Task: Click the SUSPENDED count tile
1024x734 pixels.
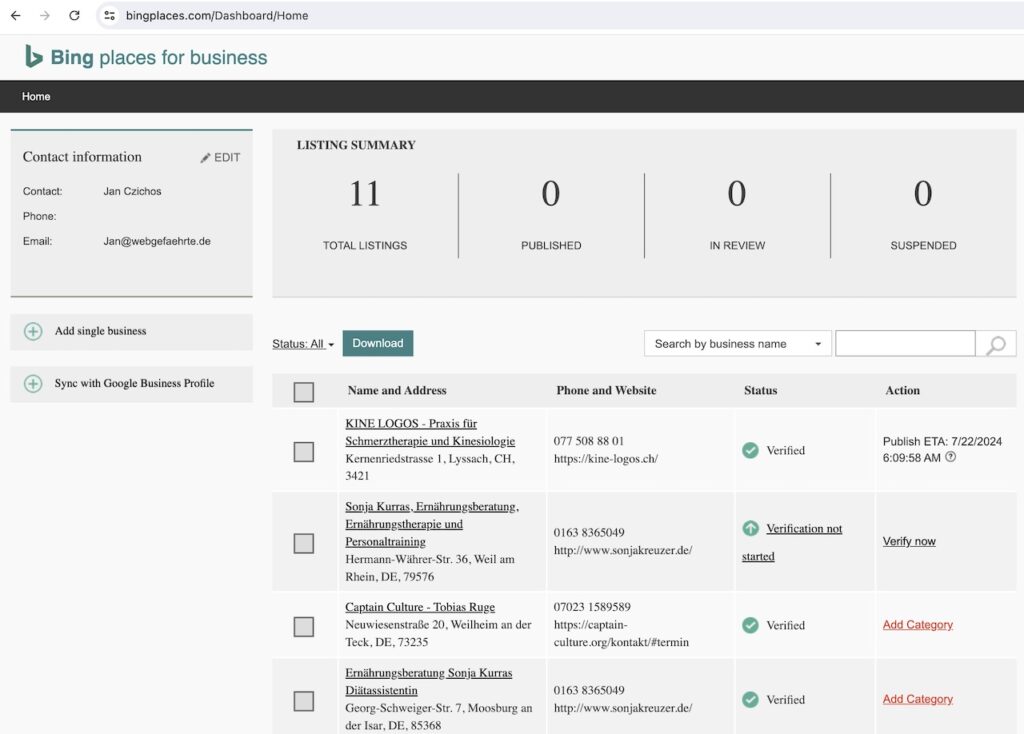Action: tap(923, 214)
